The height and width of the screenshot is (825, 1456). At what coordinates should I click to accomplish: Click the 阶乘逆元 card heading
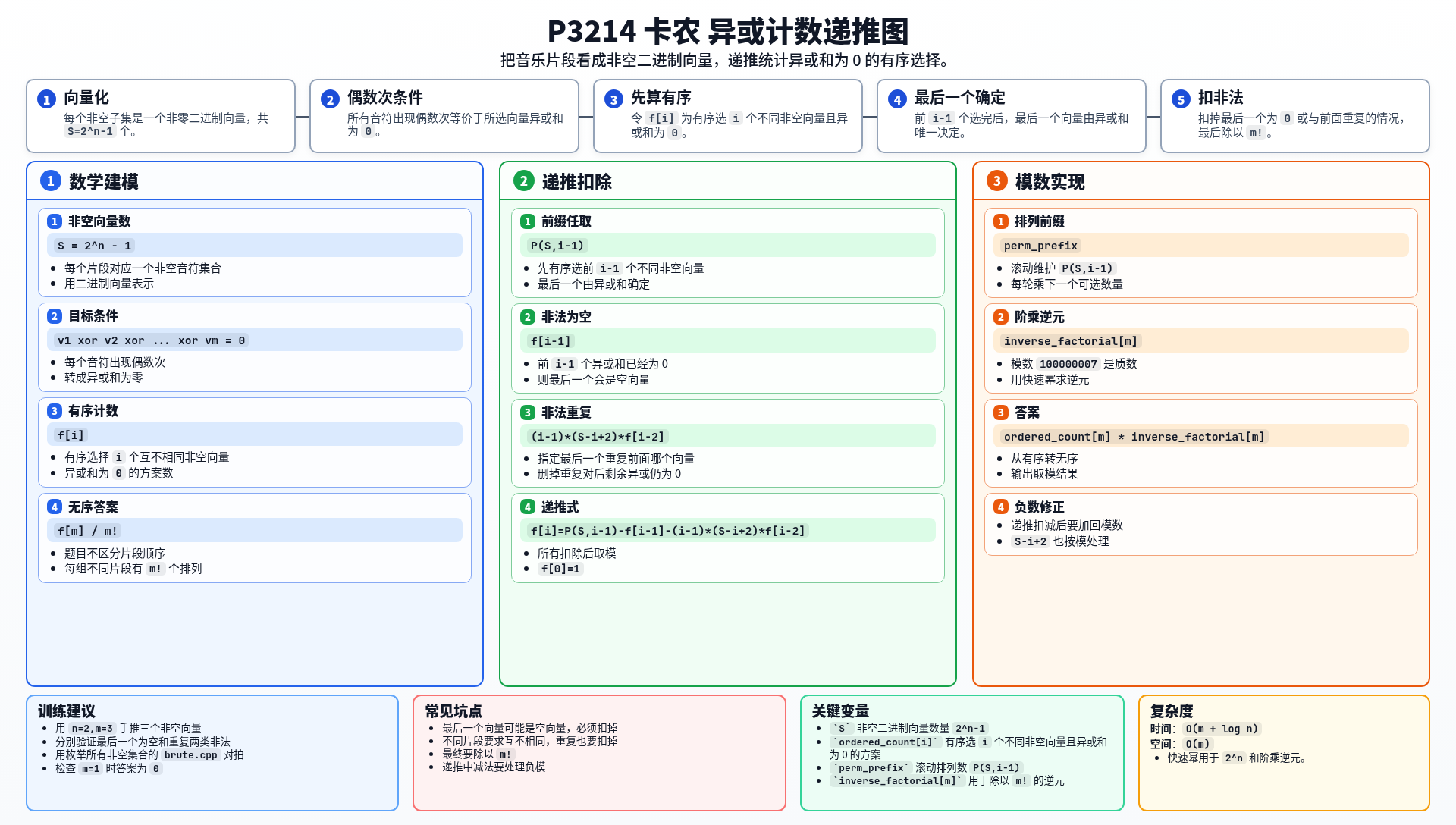tap(1040, 317)
